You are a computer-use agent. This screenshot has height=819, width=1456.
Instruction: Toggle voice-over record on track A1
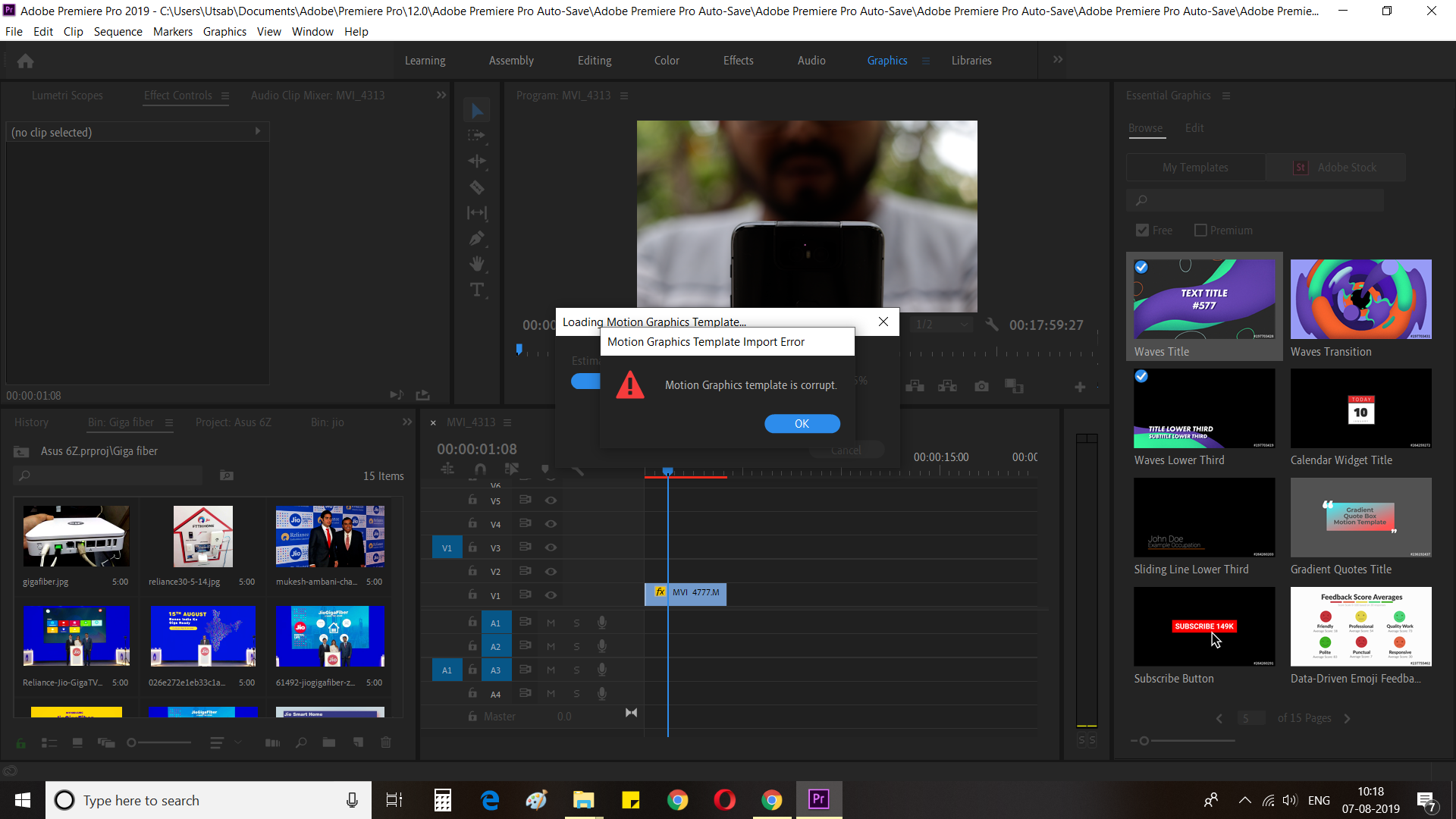coord(601,623)
